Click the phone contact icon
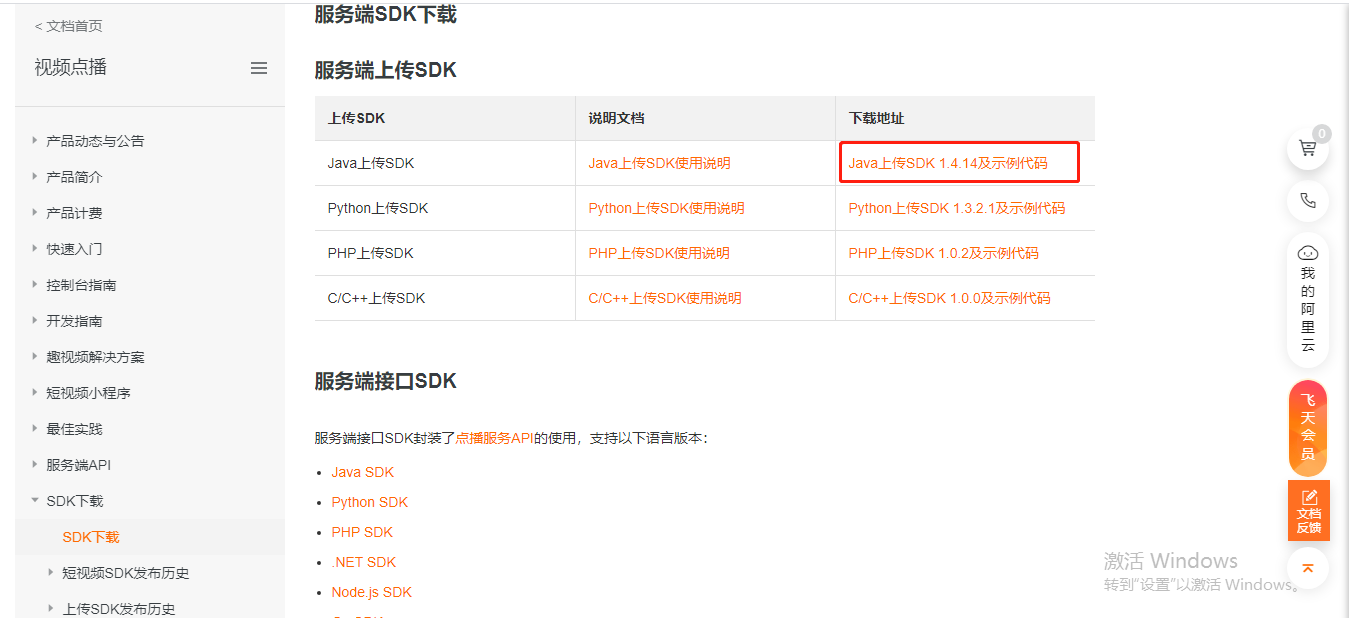Viewport: 1349px width, 618px height. [1307, 201]
